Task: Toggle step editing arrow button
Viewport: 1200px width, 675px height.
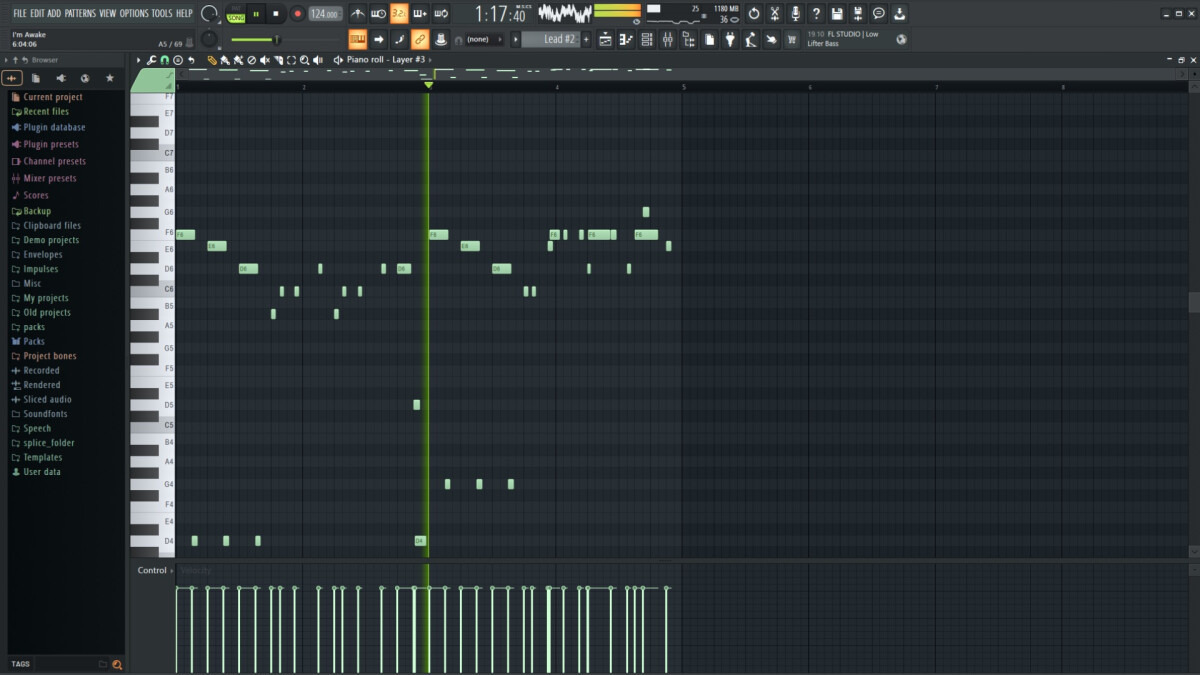Action: pyautogui.click(x=378, y=40)
